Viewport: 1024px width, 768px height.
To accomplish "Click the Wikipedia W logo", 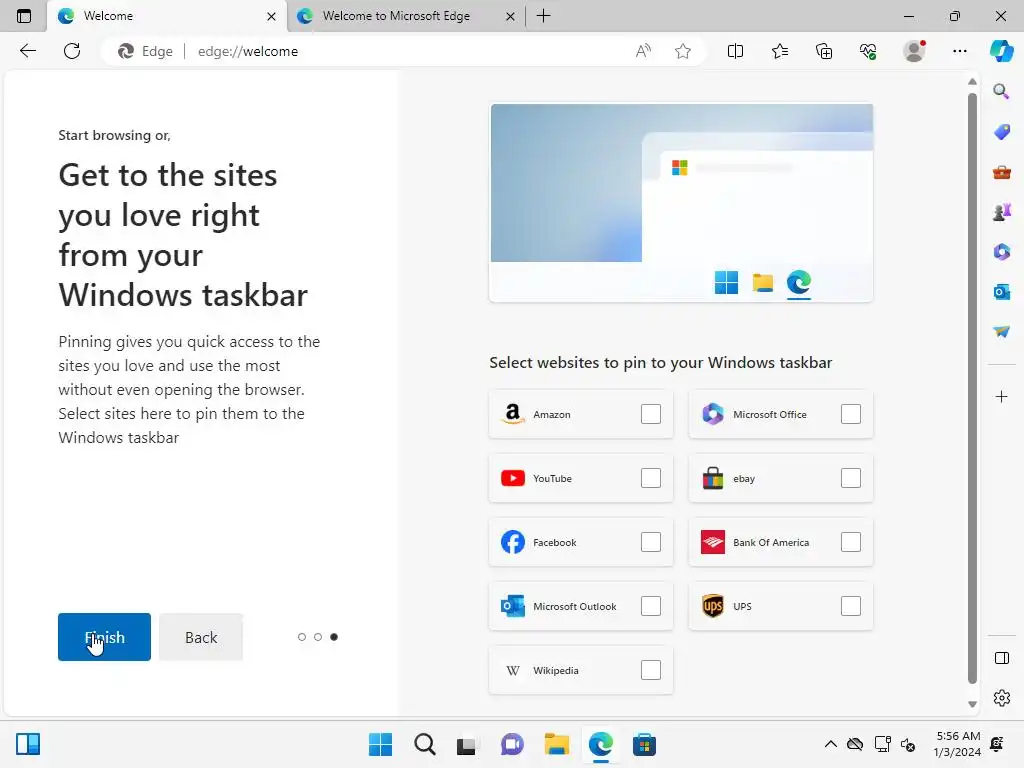I will pos(513,671).
